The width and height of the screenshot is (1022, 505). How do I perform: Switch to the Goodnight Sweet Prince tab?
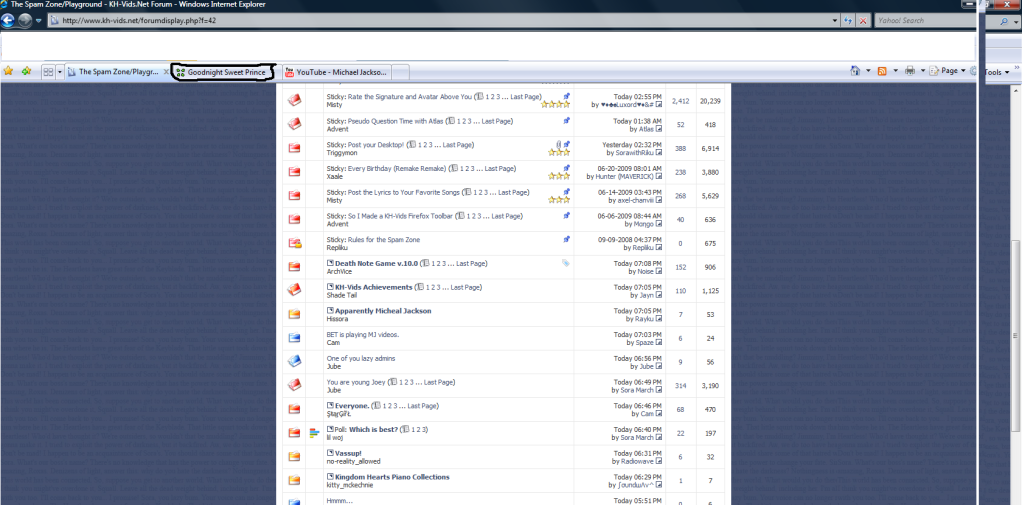(224, 72)
